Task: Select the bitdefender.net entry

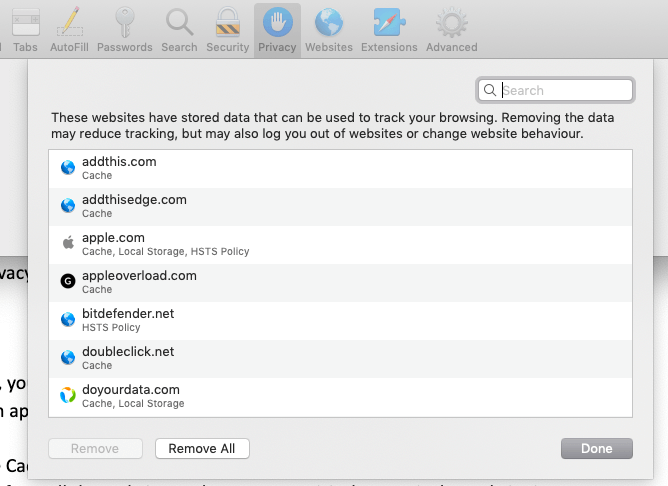Action: [x=340, y=321]
